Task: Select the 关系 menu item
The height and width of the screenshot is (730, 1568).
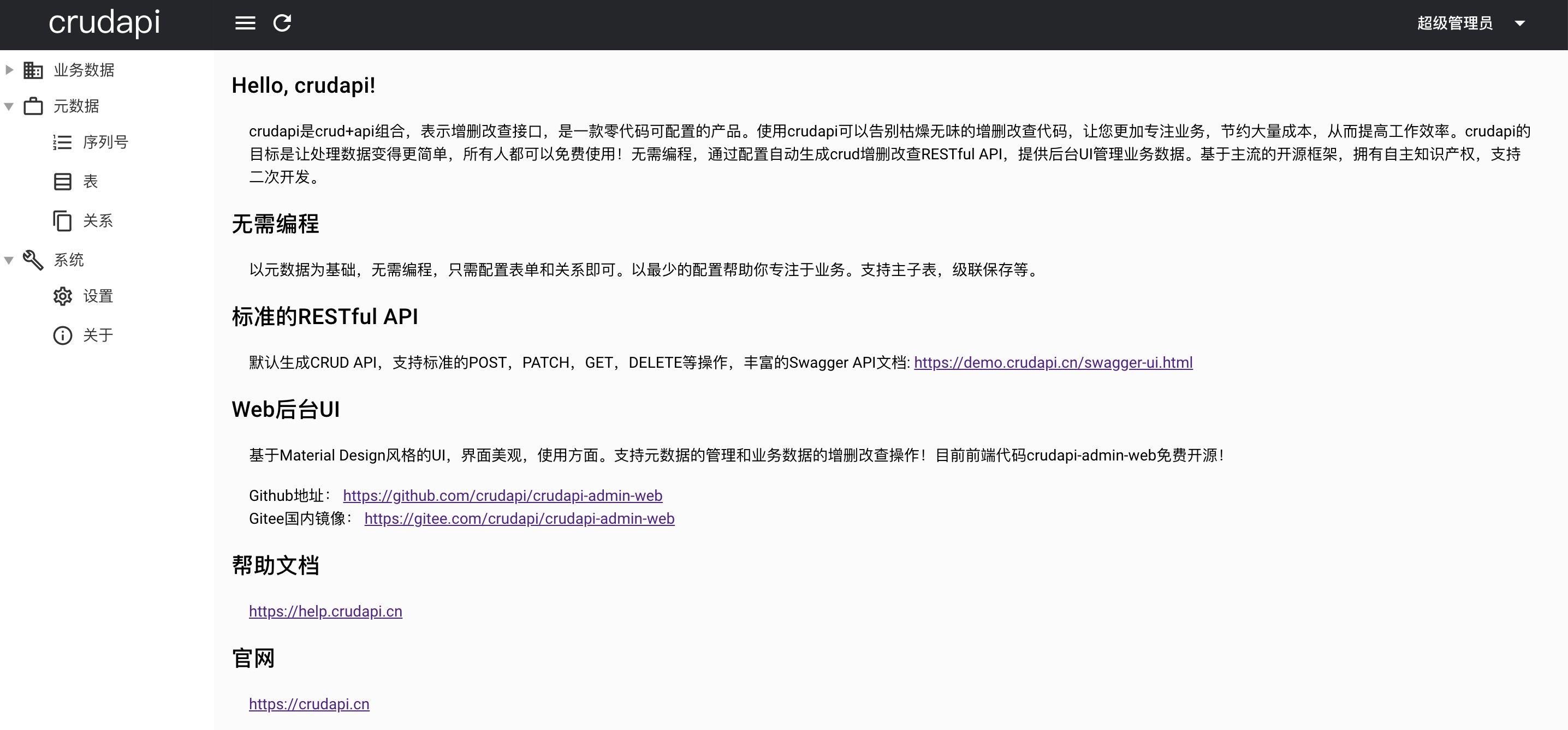Action: pos(98,221)
